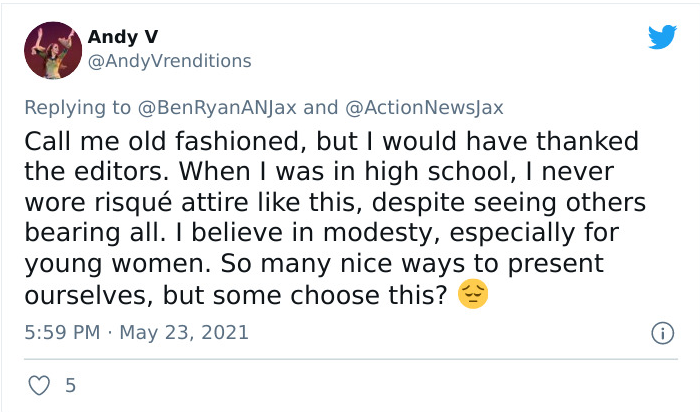Click the 5:59 PM timestamp
Image resolution: width=700 pixels, height=412 pixels.
coord(61,332)
